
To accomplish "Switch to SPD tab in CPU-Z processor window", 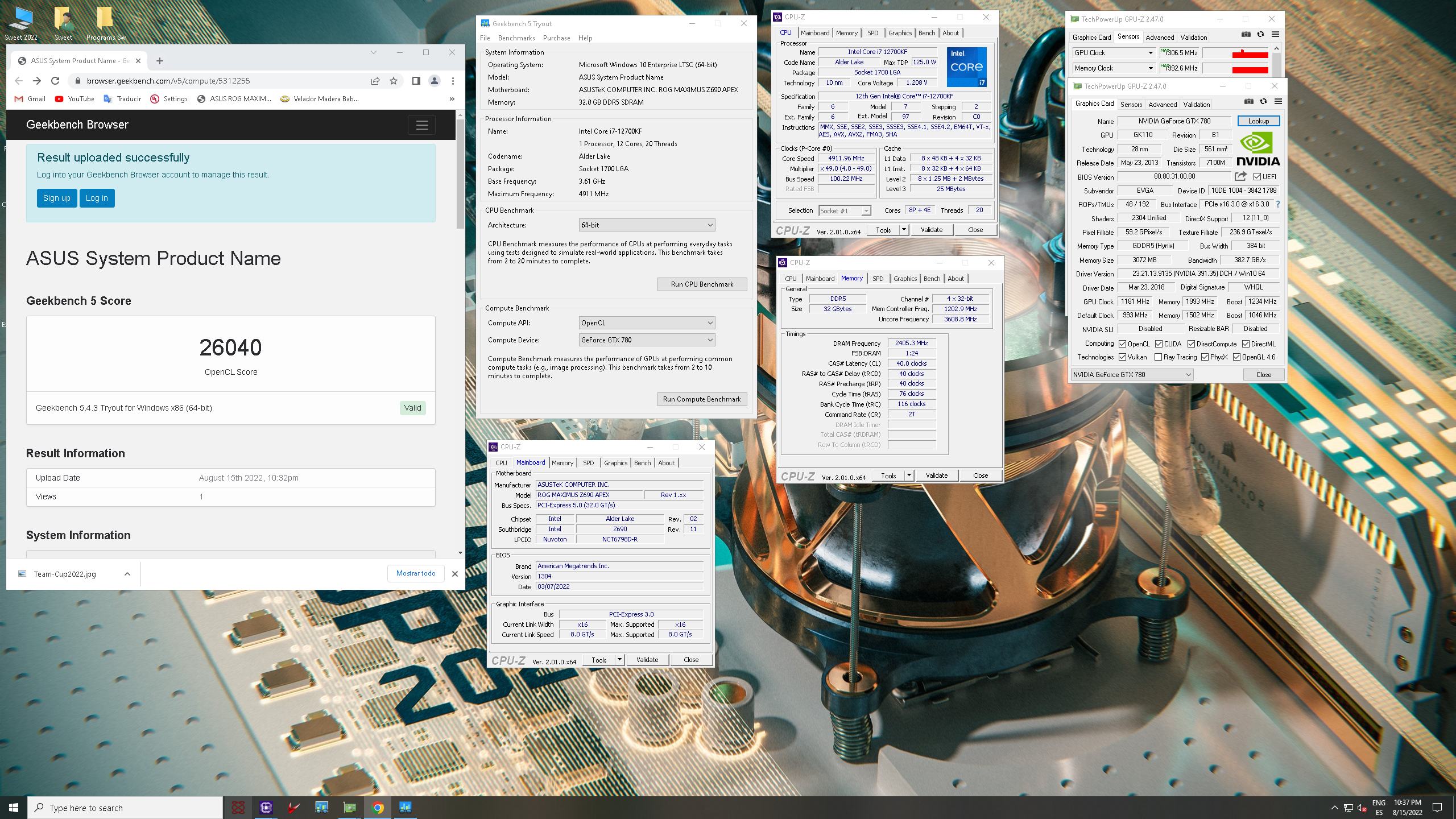I will pos(872,33).
